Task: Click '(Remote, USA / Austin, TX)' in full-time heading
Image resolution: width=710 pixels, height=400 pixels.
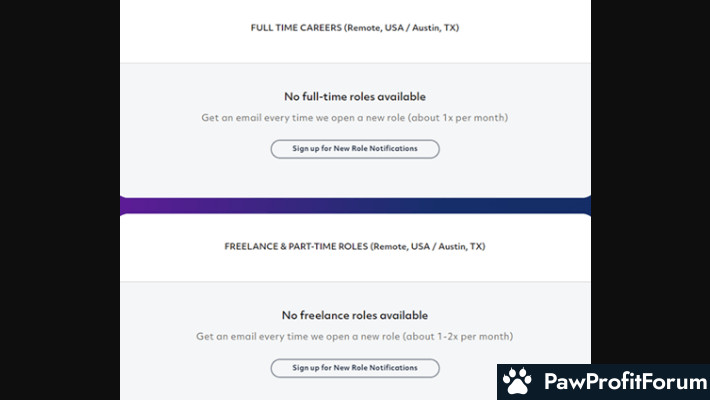Action: coord(402,28)
